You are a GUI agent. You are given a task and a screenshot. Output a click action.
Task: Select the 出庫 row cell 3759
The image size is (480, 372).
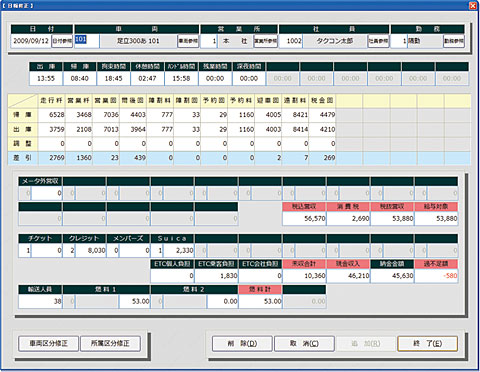[52, 129]
